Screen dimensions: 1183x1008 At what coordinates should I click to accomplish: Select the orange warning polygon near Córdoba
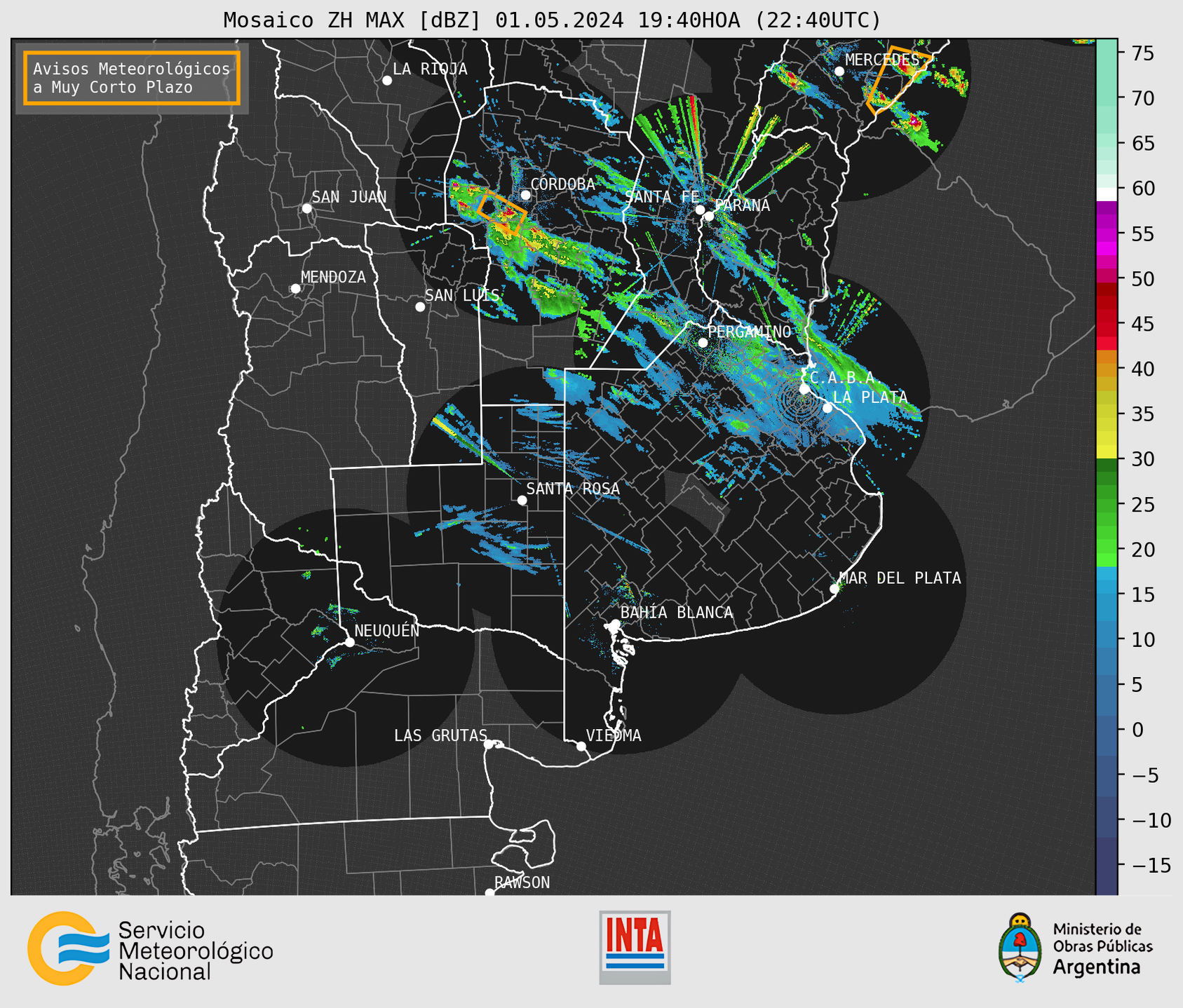(x=501, y=213)
